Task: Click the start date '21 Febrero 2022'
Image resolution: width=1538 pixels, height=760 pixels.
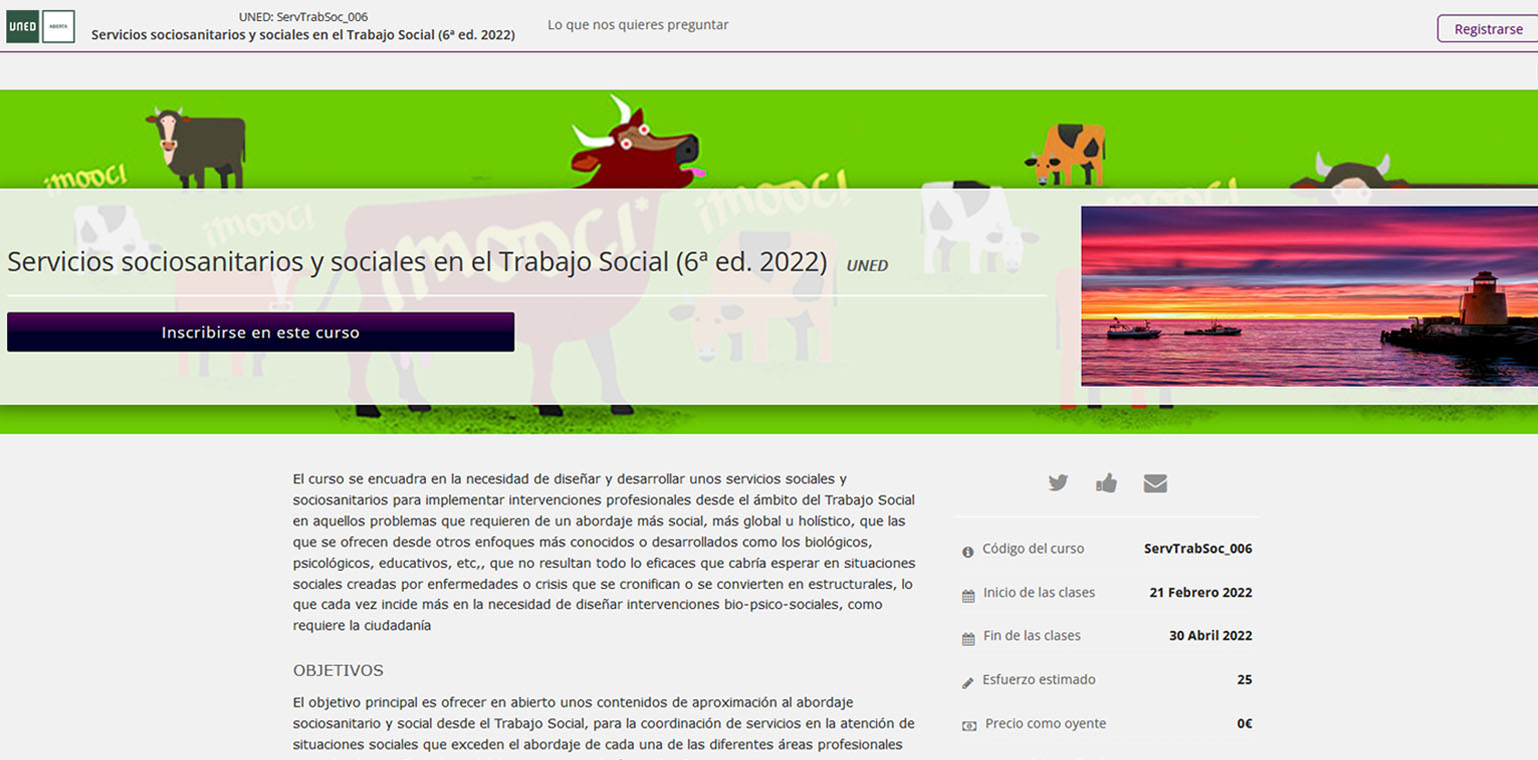Action: pos(1202,592)
